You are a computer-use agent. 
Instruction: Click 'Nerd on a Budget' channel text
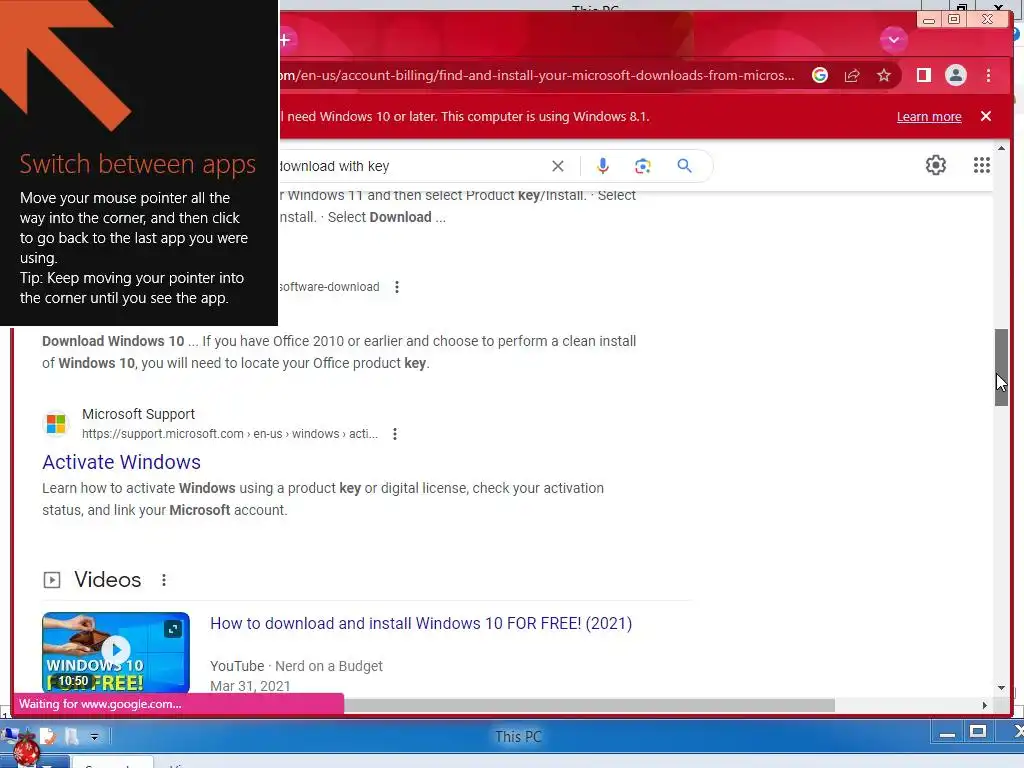point(328,666)
